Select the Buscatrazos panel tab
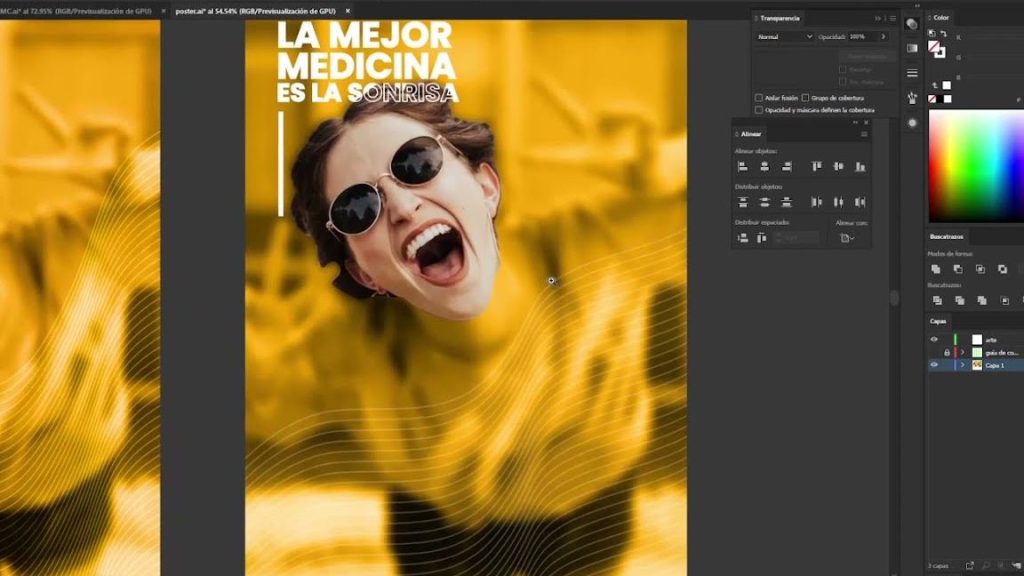This screenshot has width=1024, height=576. (947, 237)
